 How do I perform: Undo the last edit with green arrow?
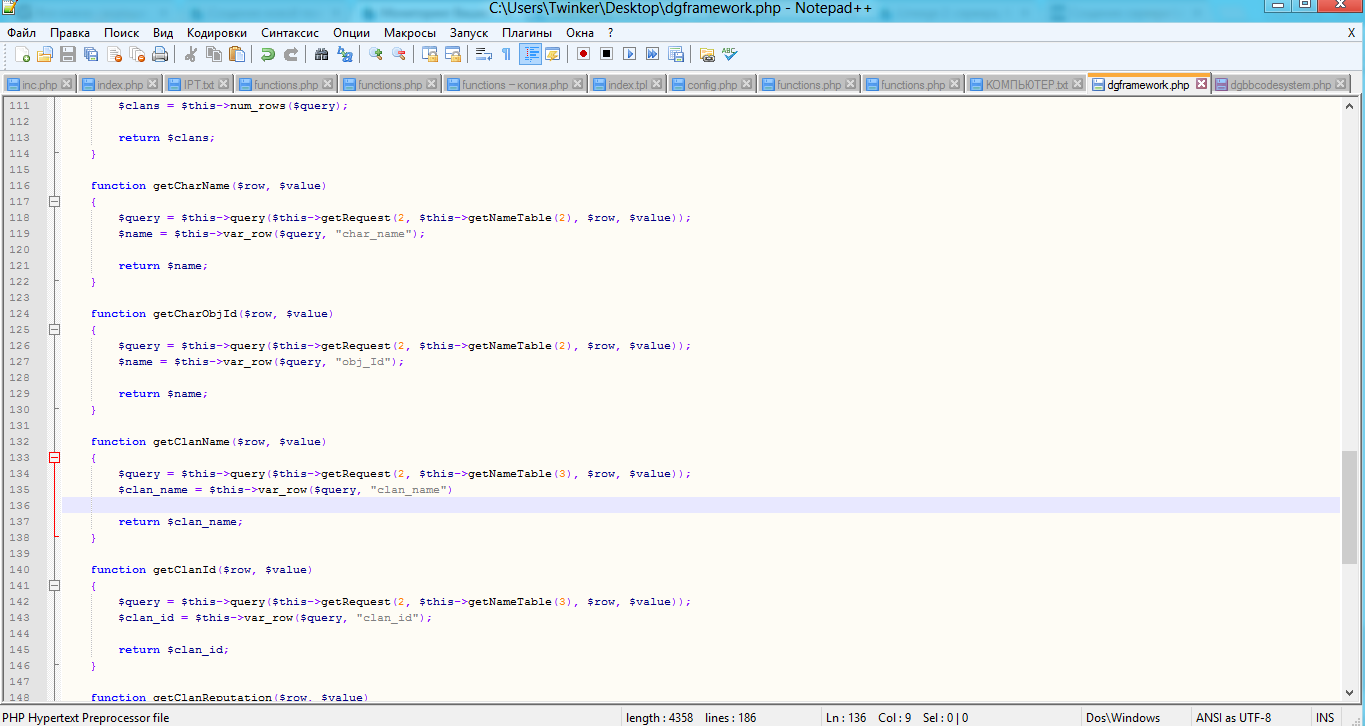pos(268,54)
